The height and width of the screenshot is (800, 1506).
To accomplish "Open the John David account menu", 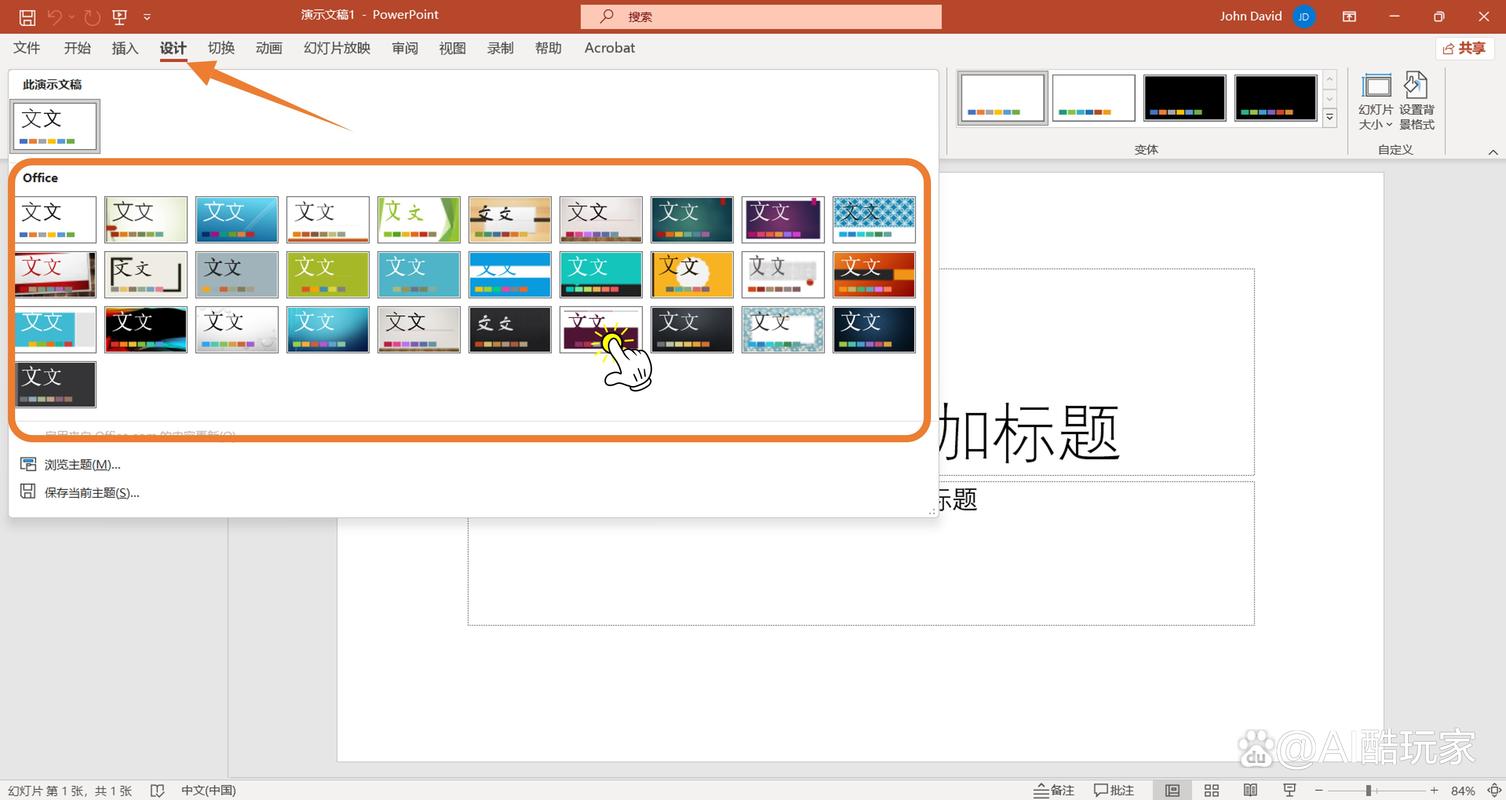I will click(1267, 16).
